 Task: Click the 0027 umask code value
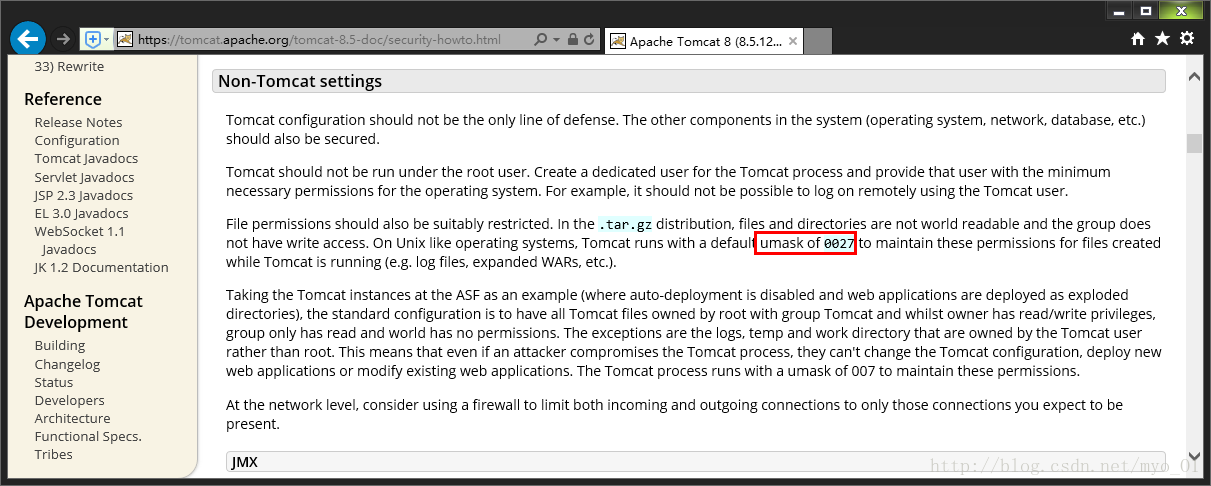click(x=839, y=243)
